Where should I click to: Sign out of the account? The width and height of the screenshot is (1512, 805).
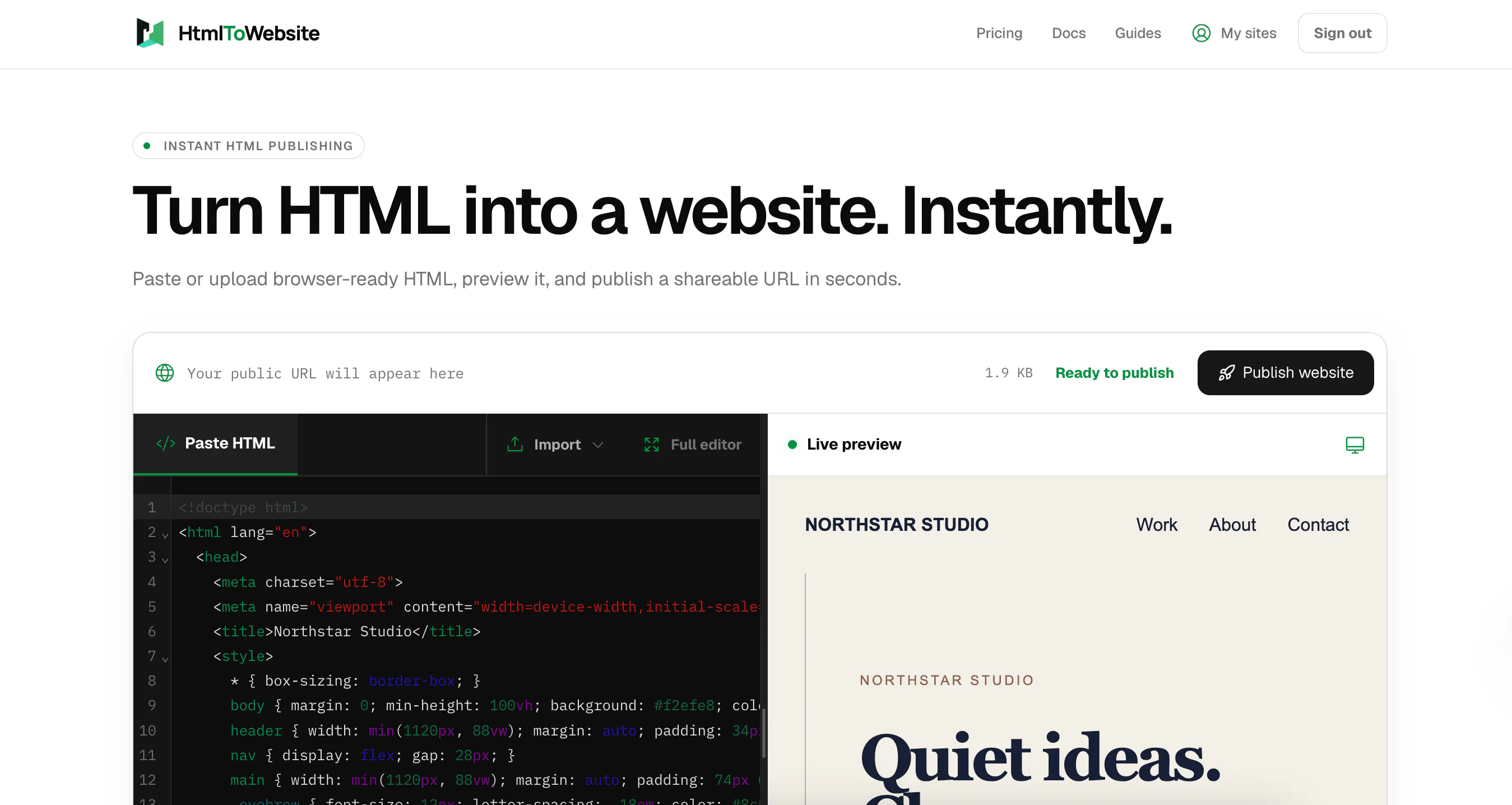1342,34
